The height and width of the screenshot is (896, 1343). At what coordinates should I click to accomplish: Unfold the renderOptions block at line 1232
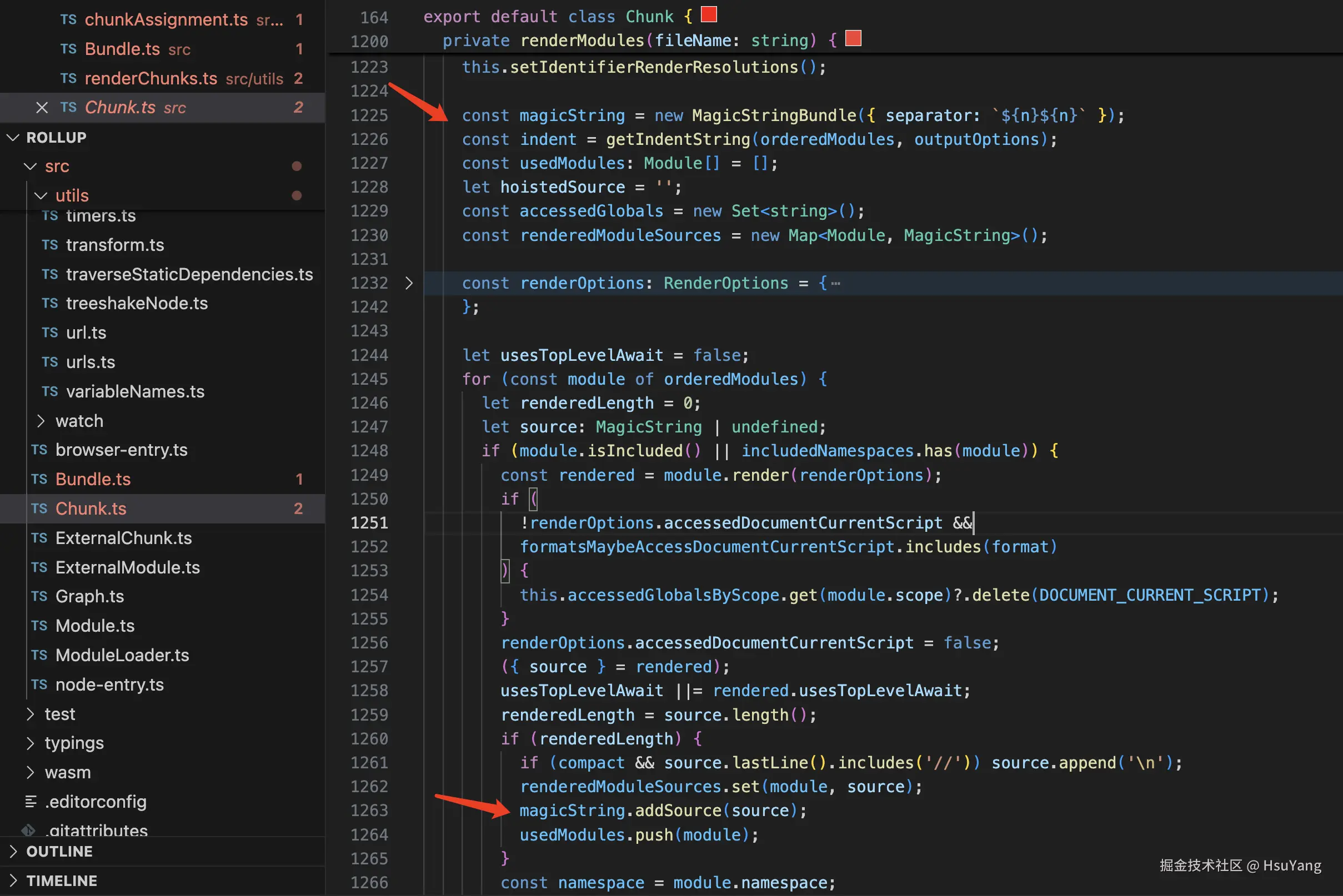point(409,284)
